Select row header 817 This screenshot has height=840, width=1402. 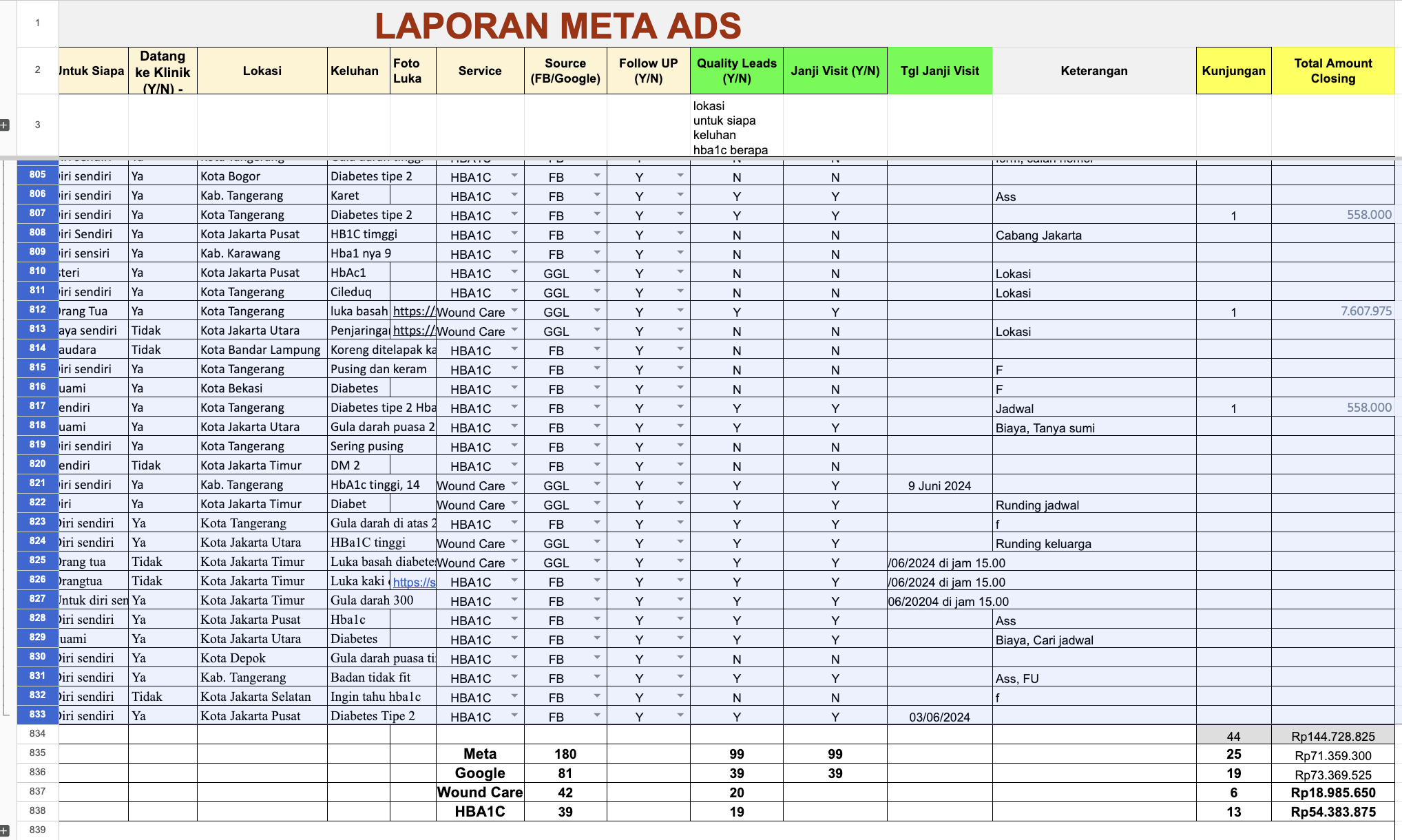pos(37,406)
